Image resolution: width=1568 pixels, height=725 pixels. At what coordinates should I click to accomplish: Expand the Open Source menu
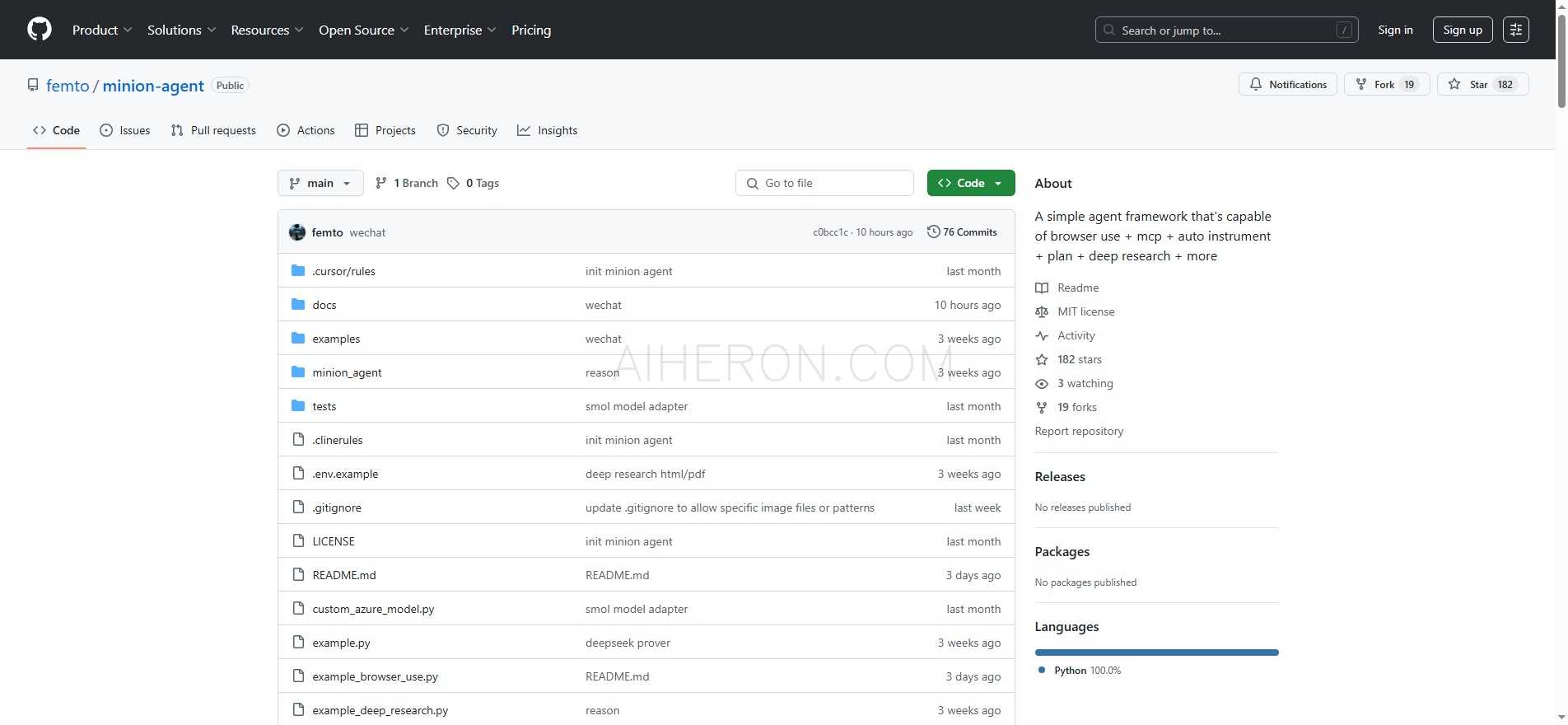(363, 30)
